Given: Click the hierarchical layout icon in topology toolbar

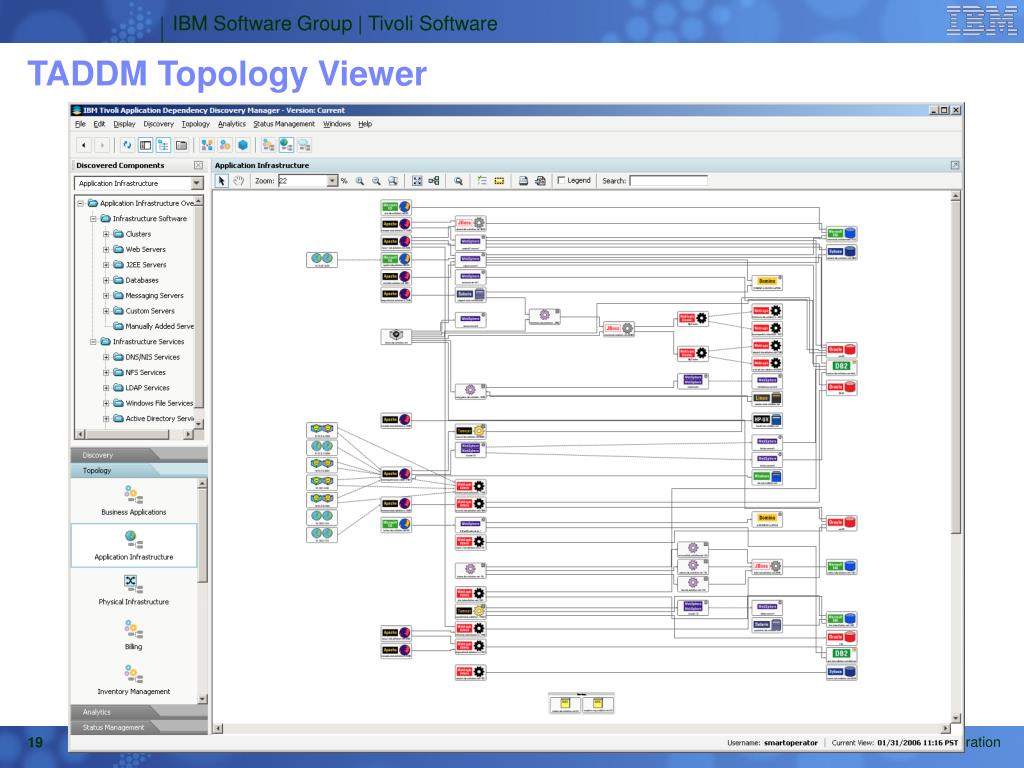Looking at the screenshot, I should (x=434, y=181).
